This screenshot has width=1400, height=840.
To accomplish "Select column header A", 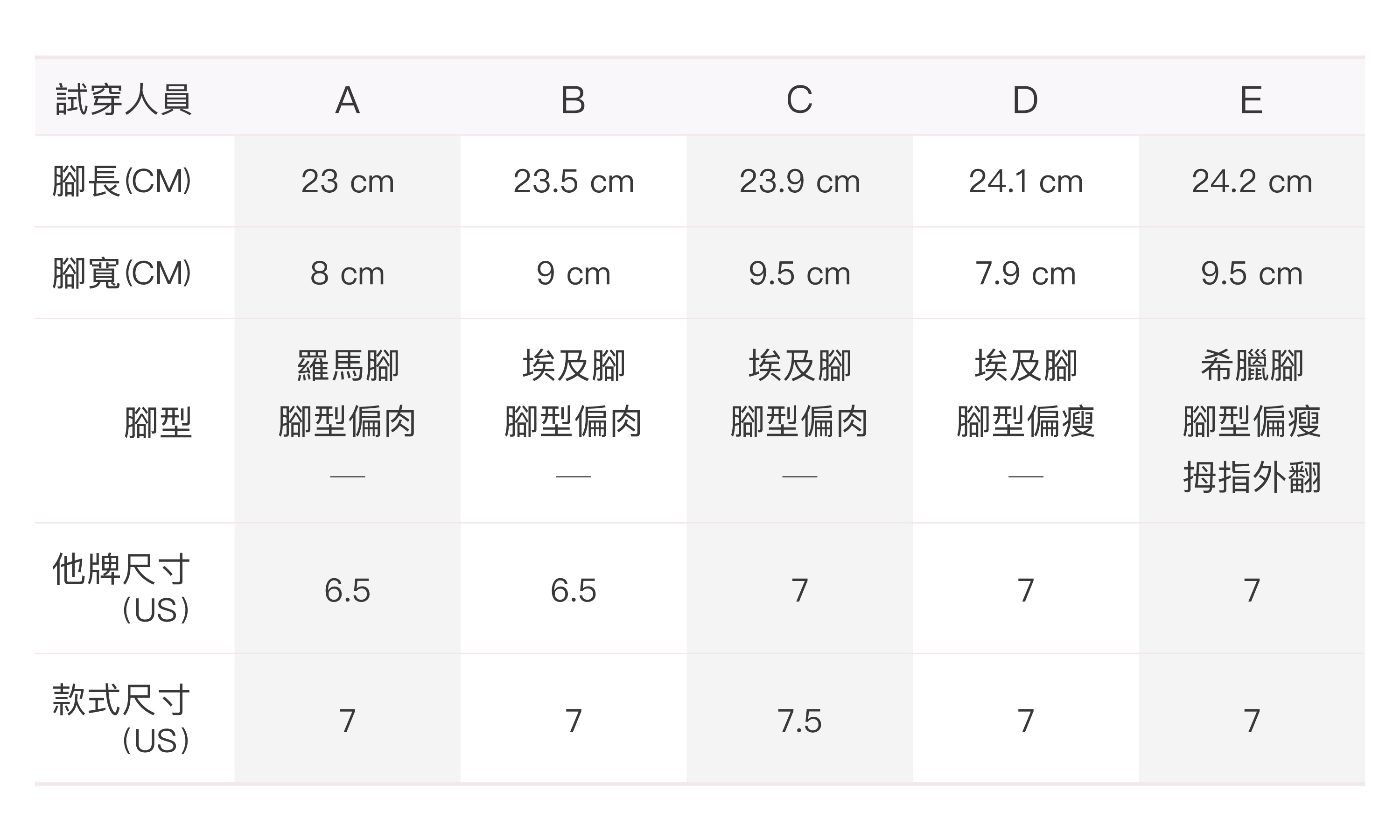I will tap(347, 100).
